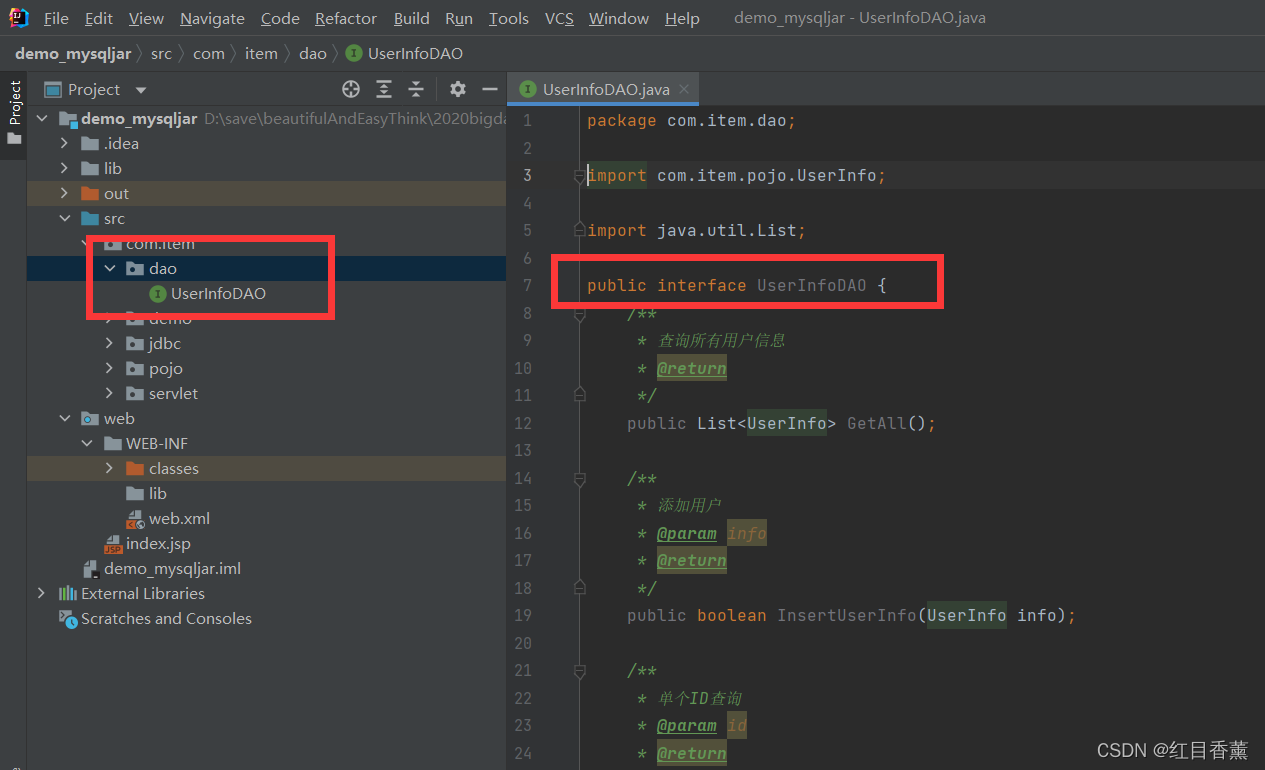The height and width of the screenshot is (770, 1265).
Task: Toggle code fold marker on line 5
Action: (580, 230)
